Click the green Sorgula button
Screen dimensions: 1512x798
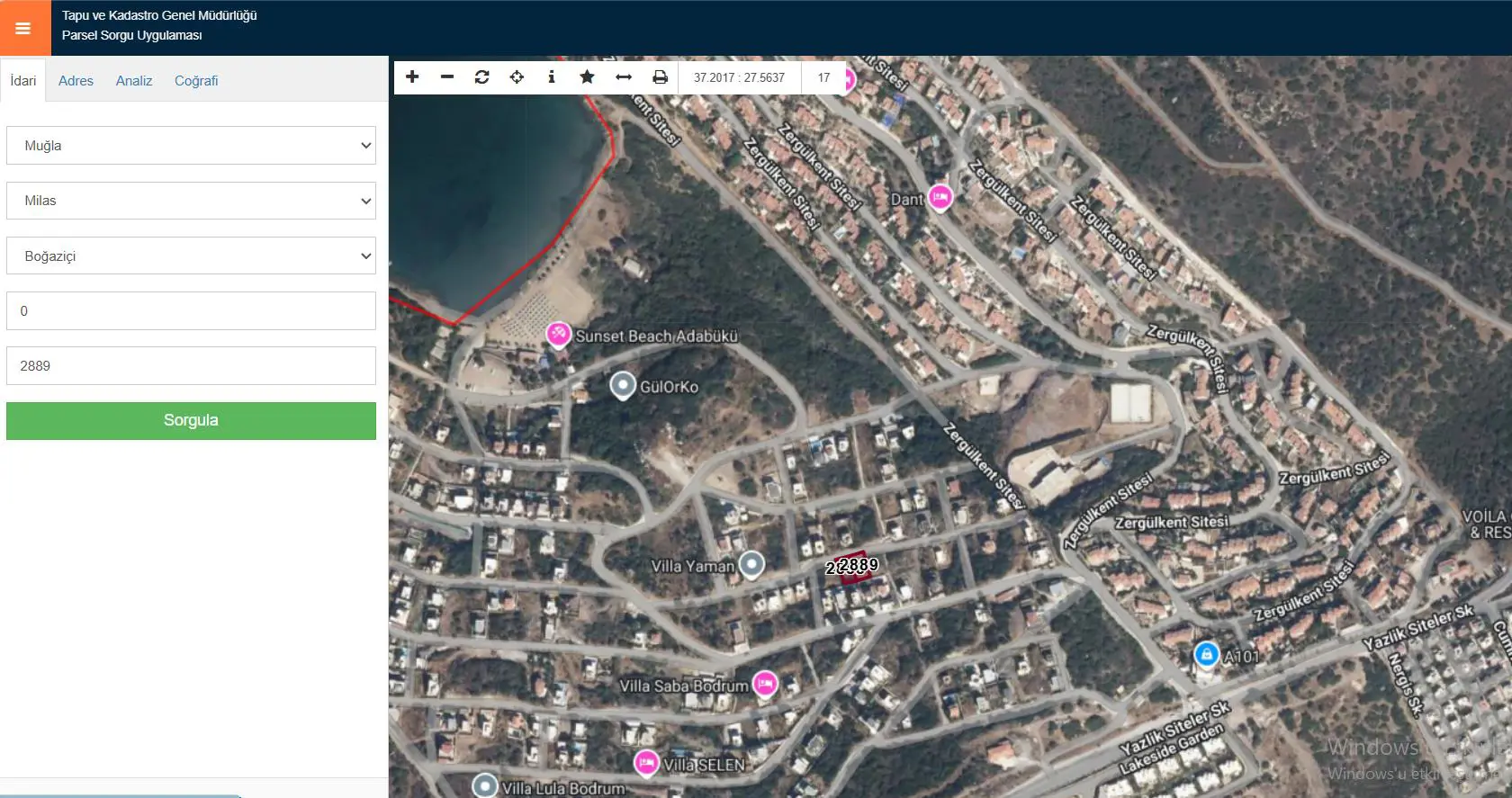191,421
